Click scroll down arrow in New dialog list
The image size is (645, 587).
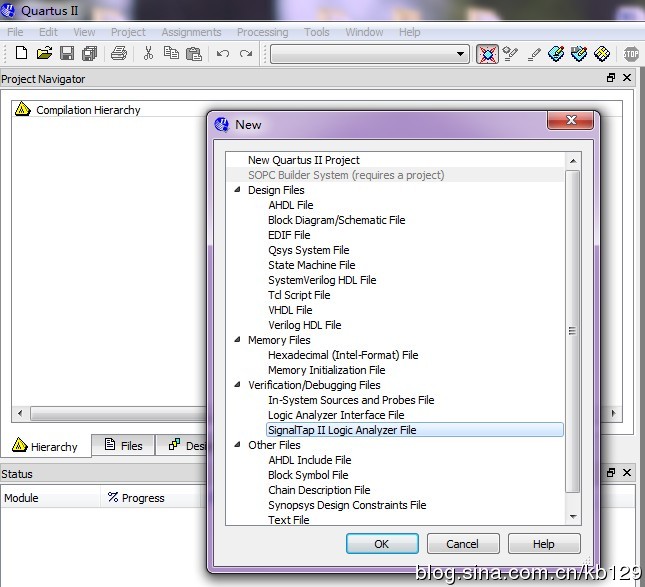click(x=573, y=517)
